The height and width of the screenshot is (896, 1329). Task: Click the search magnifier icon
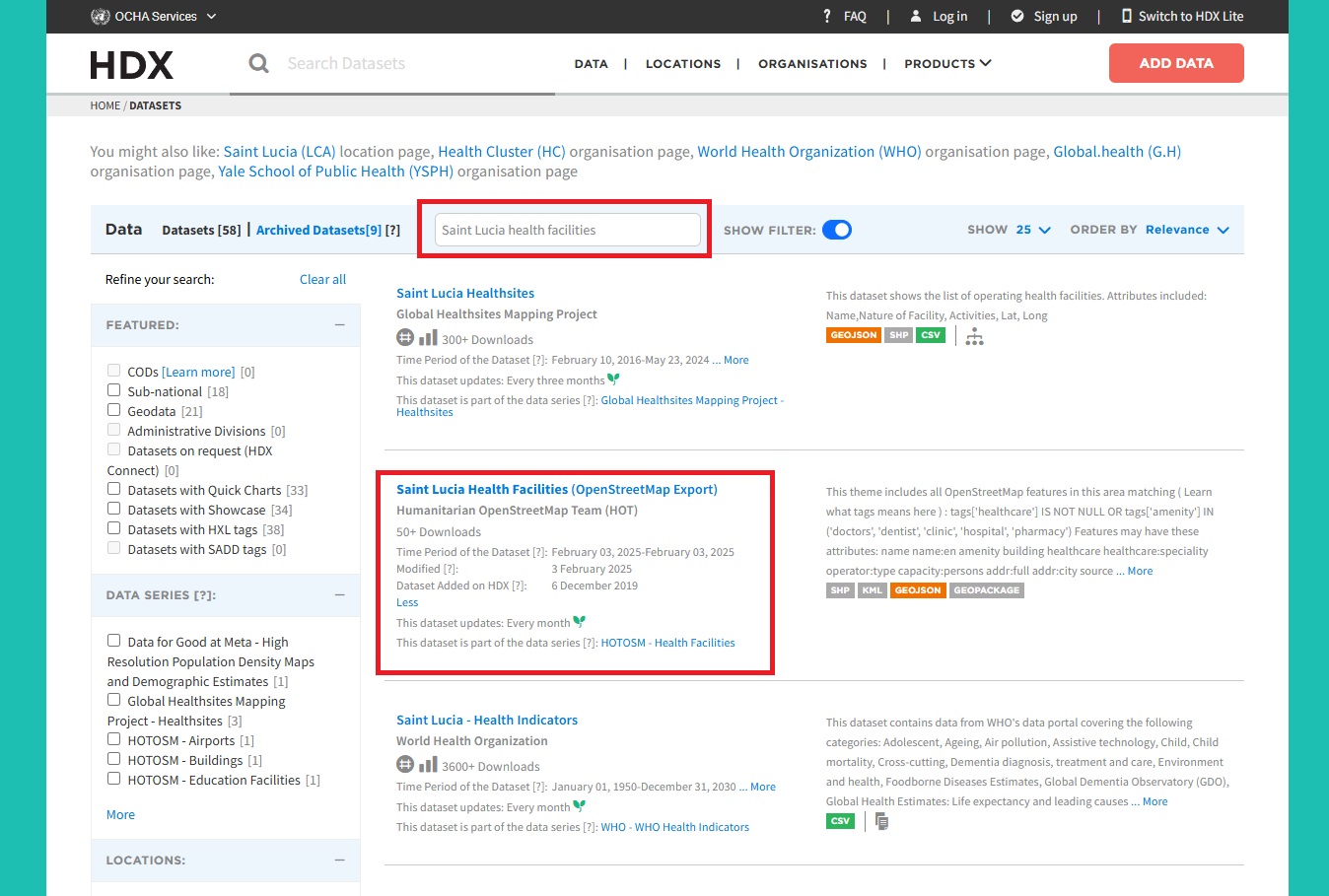258,63
